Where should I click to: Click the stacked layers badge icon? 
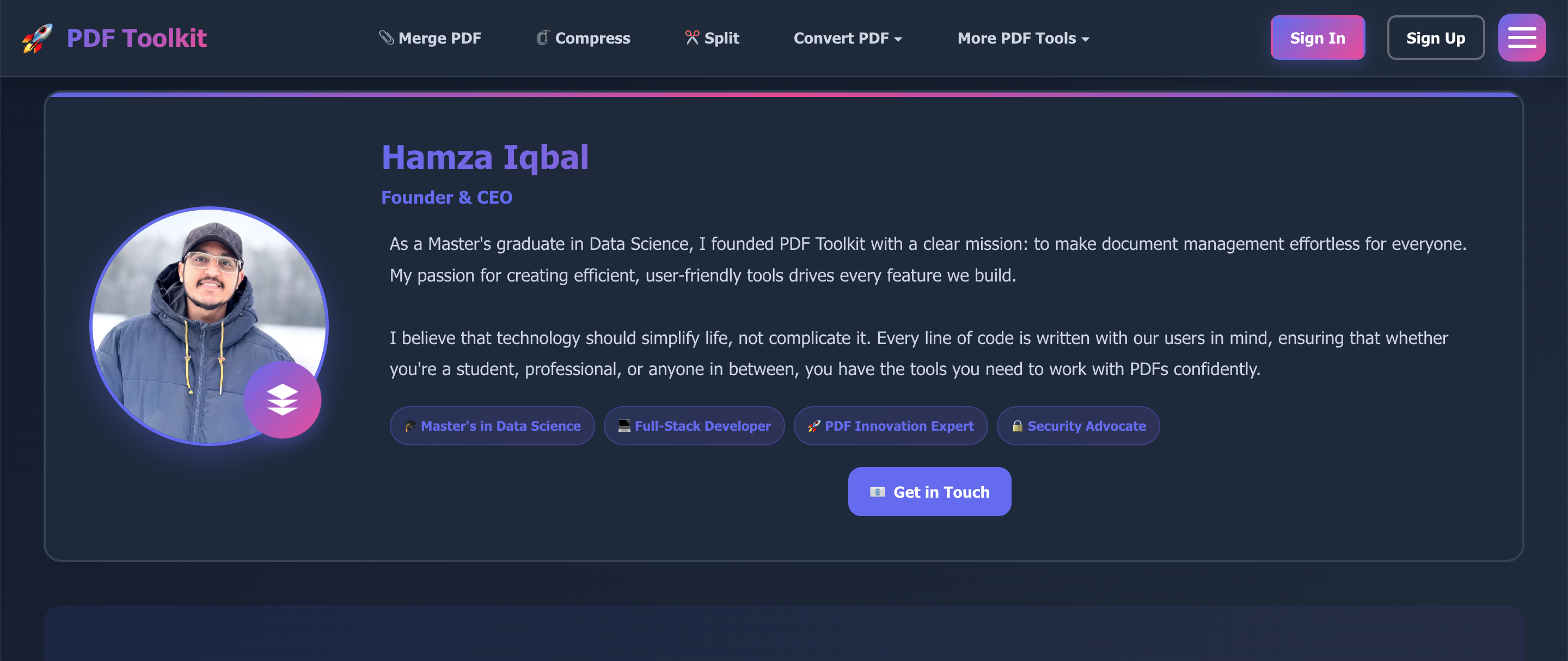pyautogui.click(x=283, y=400)
